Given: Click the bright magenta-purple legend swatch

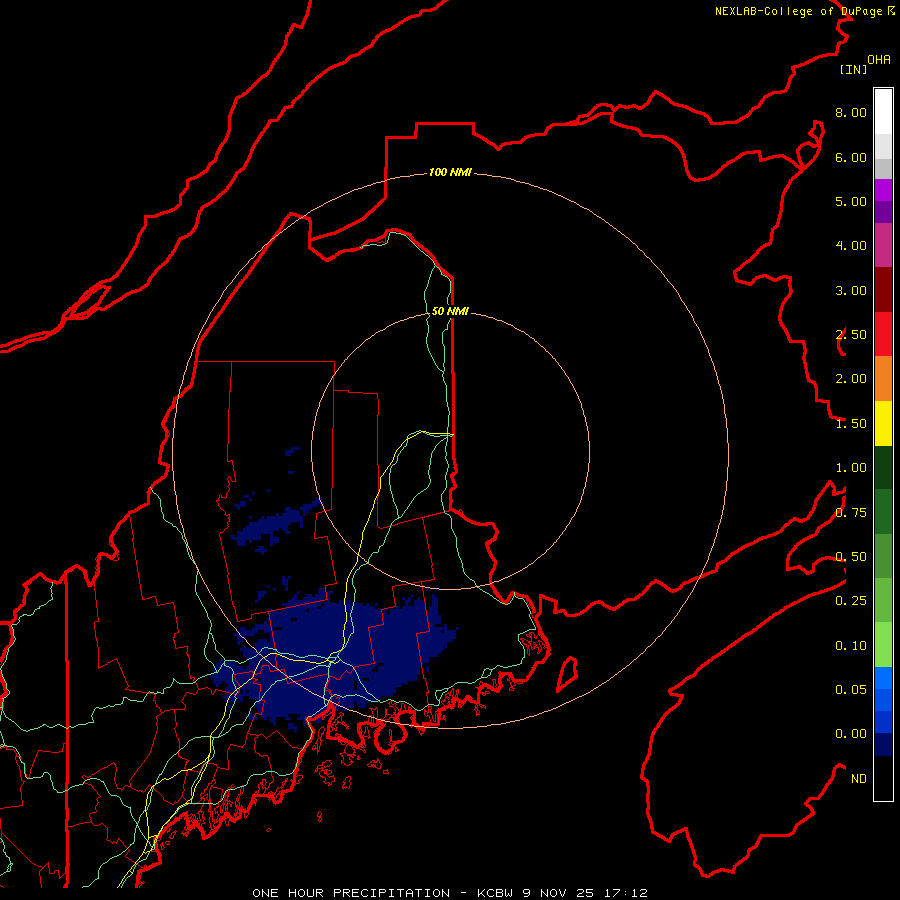Looking at the screenshot, I should (883, 190).
